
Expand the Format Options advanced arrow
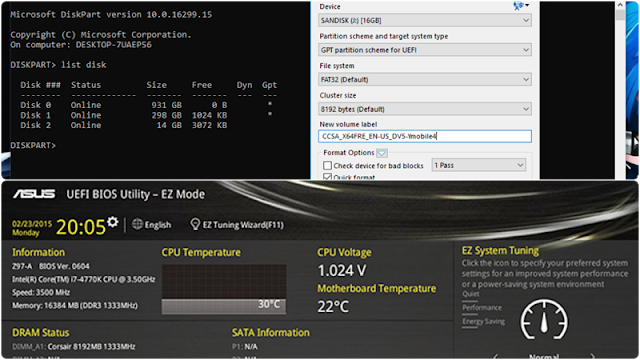(382, 153)
